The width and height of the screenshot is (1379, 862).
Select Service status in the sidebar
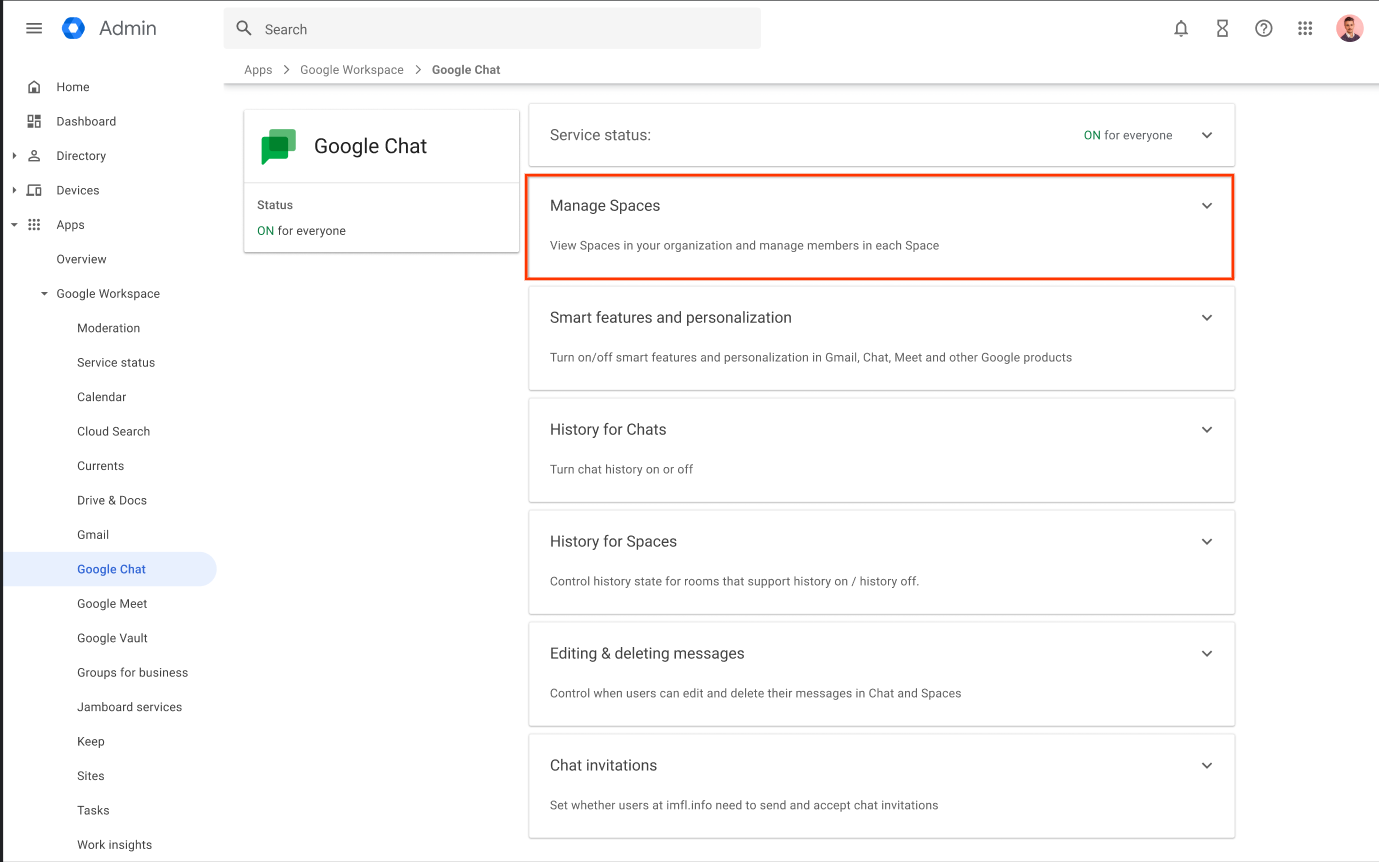tap(116, 363)
